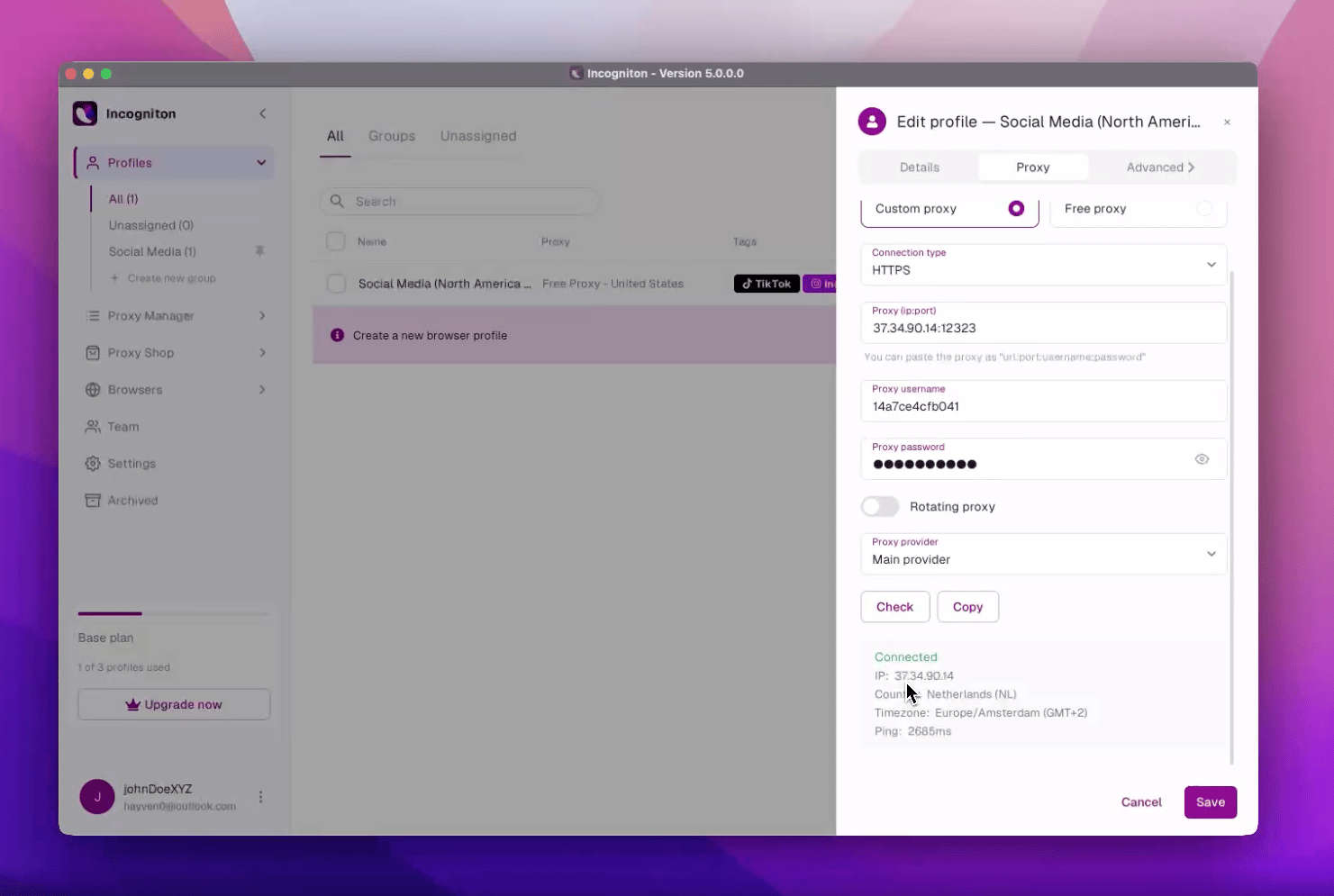
Task: Click the Copy proxy button
Action: click(968, 607)
